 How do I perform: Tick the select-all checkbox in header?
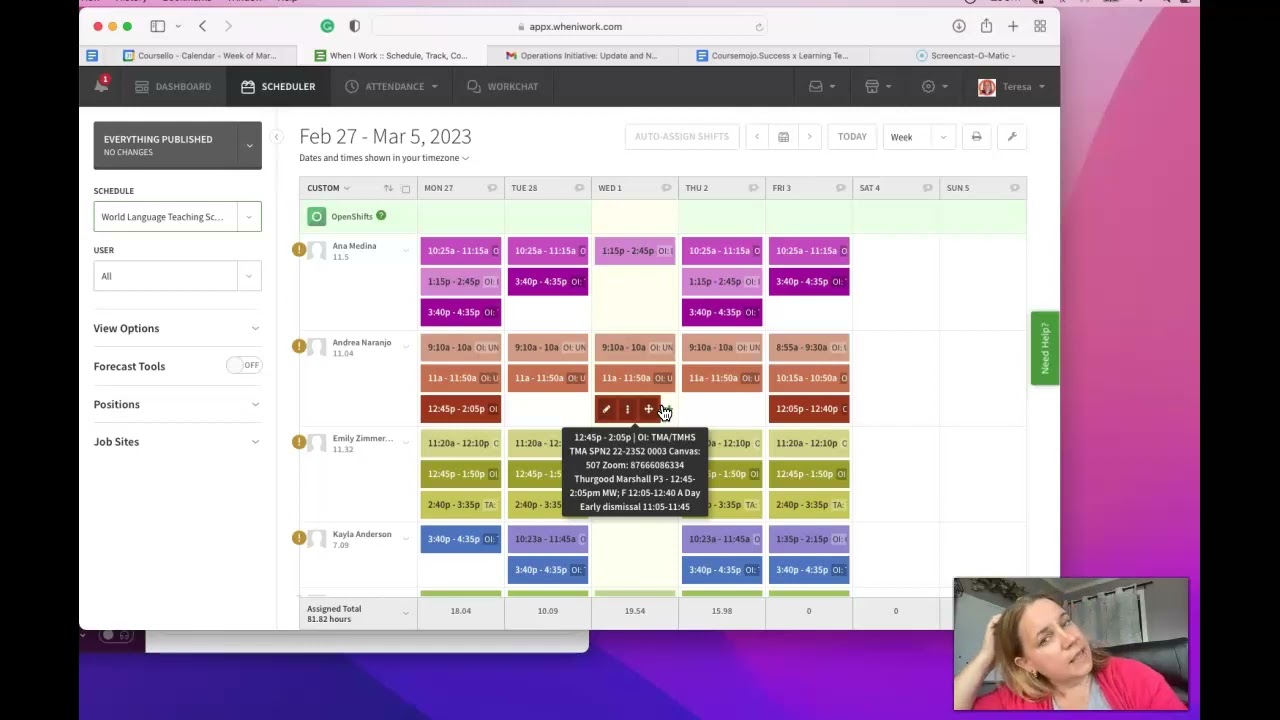[x=405, y=189]
